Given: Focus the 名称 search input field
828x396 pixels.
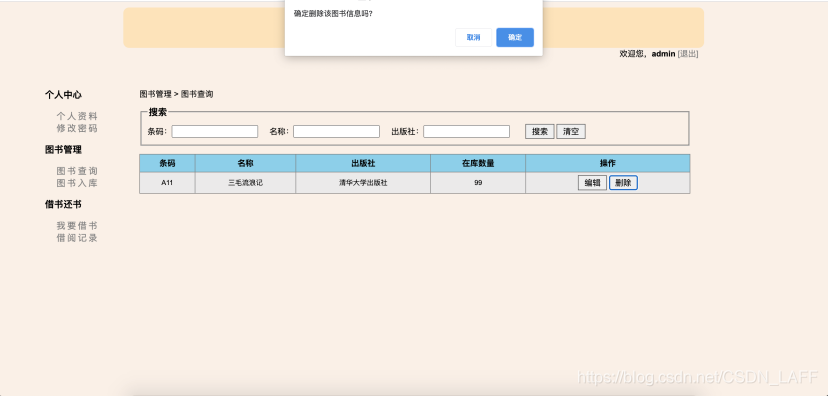Looking at the screenshot, I should tap(336, 131).
